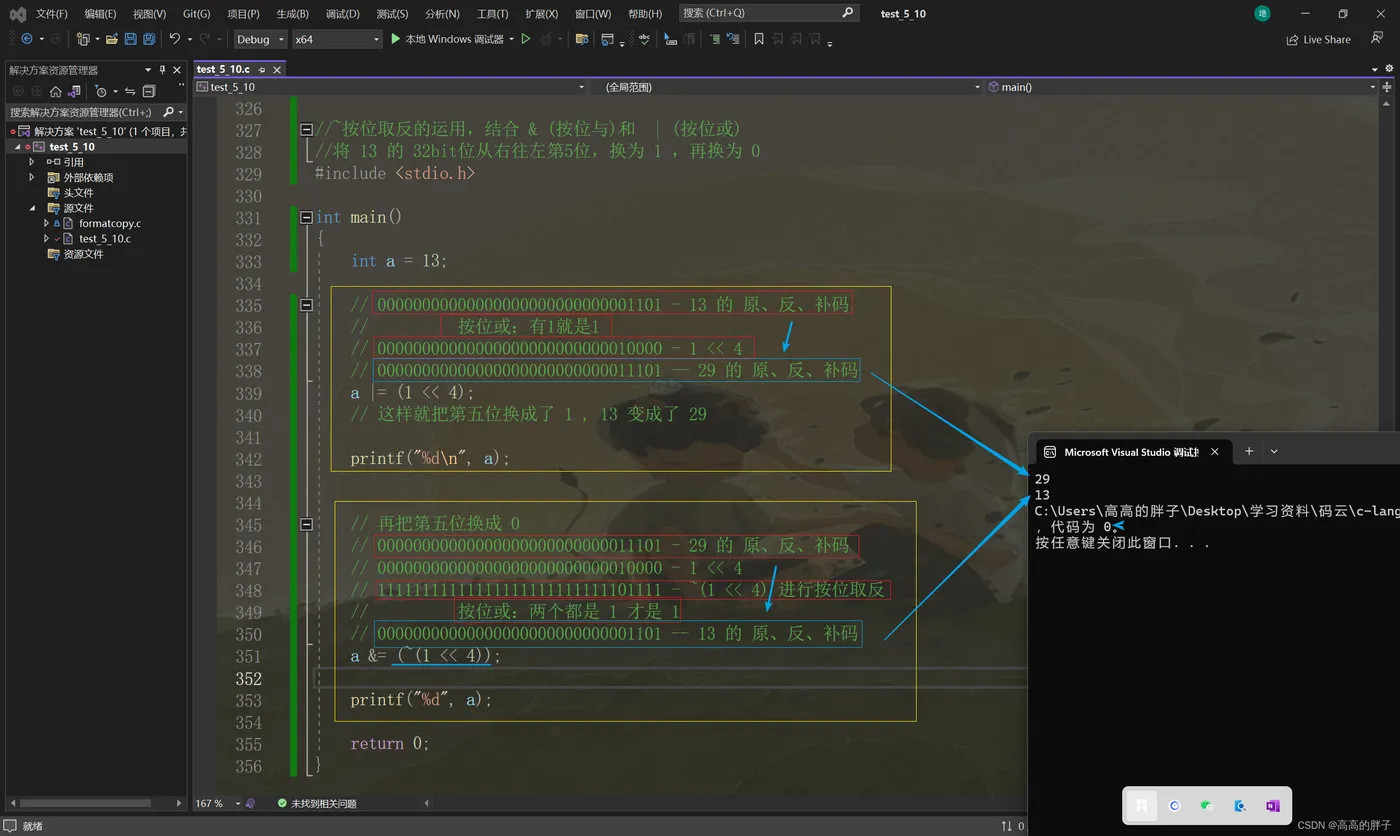Image resolution: width=1400 pixels, height=836 pixels.
Task: Click the 未找到相关问题 status indicator
Action: (x=316, y=803)
